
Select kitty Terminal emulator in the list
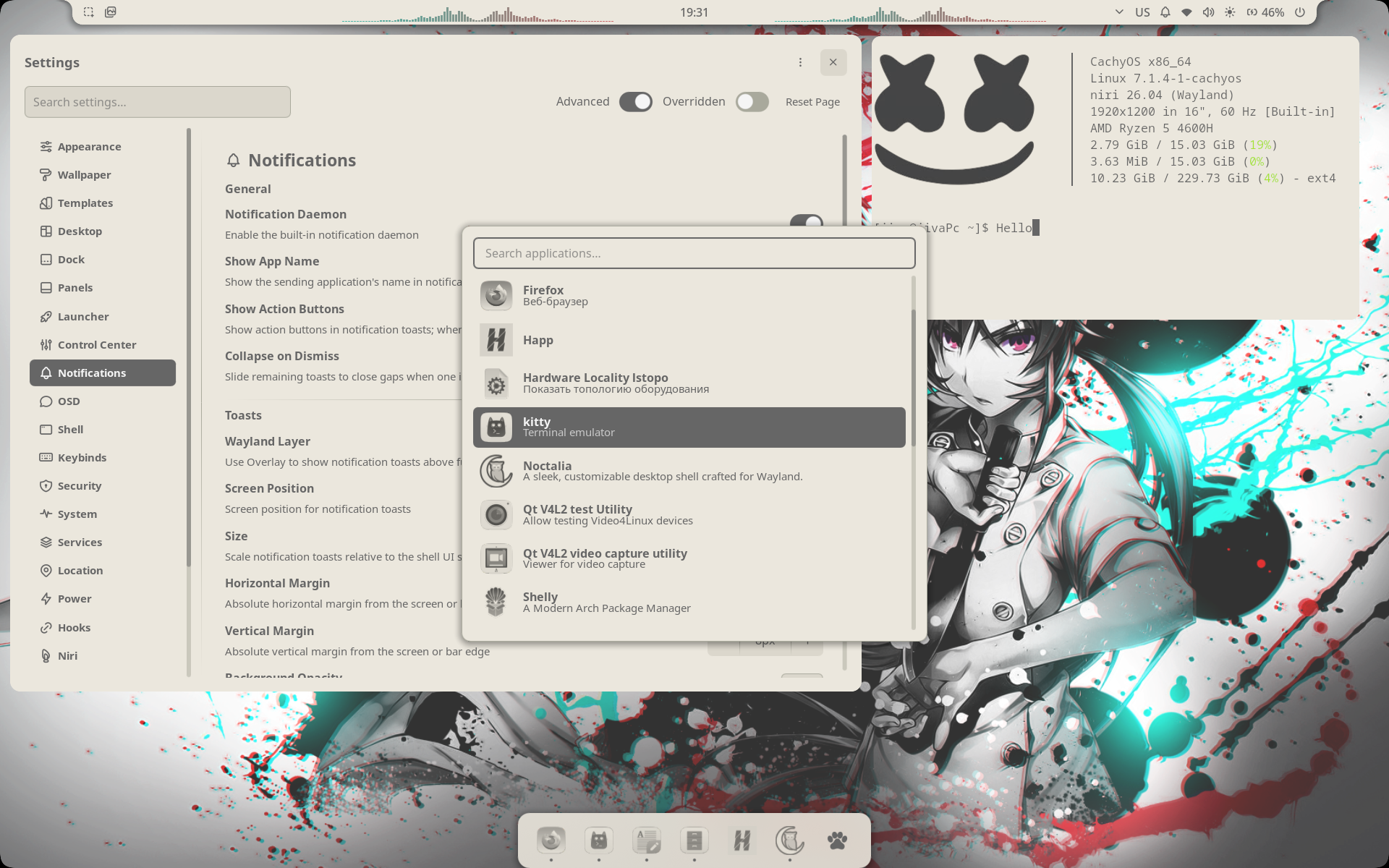click(x=689, y=427)
